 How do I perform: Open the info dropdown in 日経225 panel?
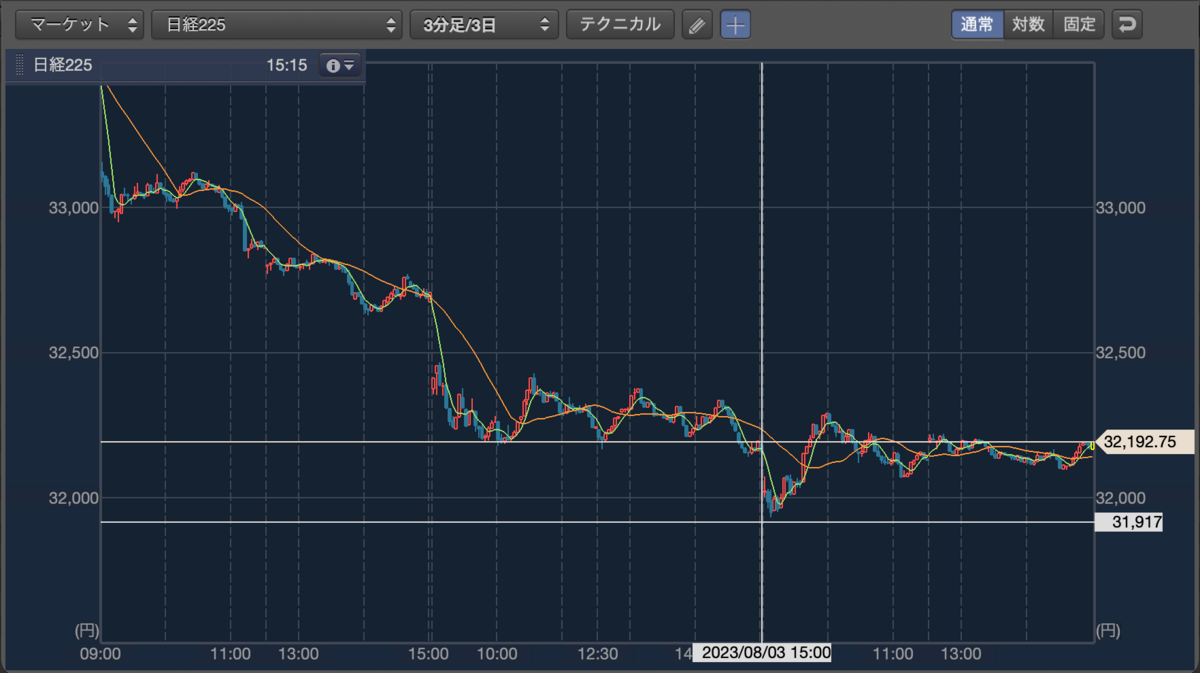(340, 66)
